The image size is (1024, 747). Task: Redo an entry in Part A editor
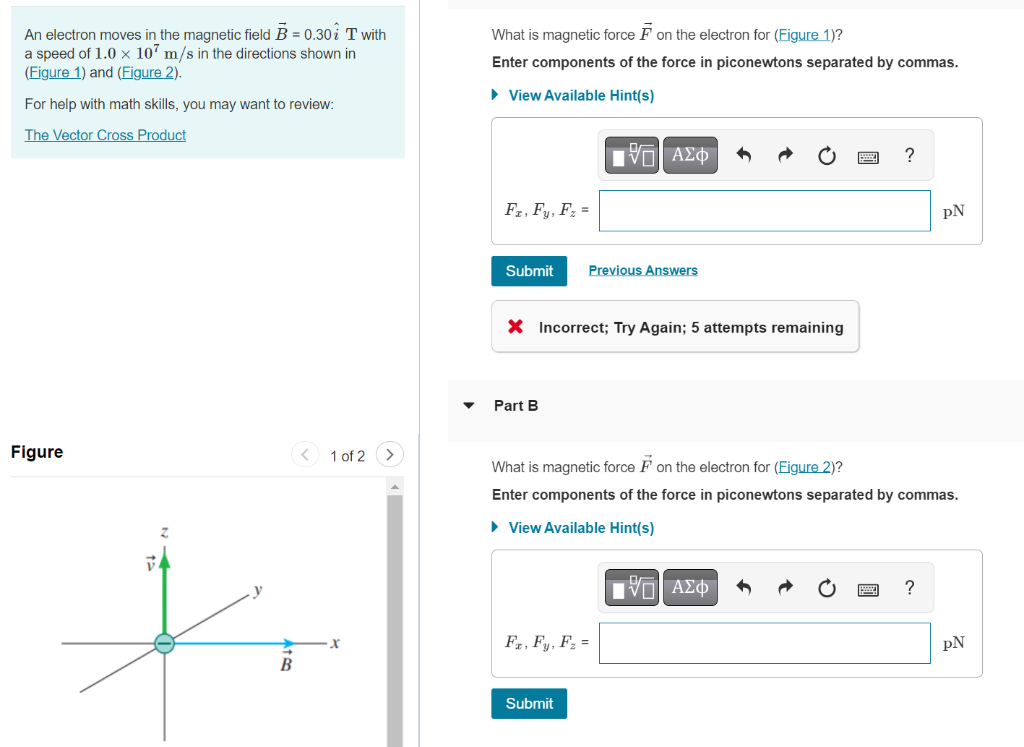tap(785, 155)
